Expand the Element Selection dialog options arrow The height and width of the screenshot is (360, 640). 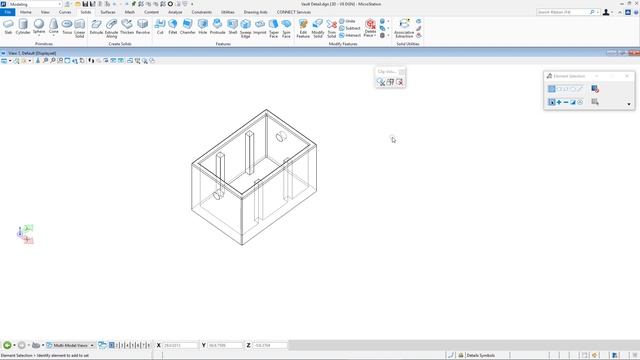click(x=629, y=104)
